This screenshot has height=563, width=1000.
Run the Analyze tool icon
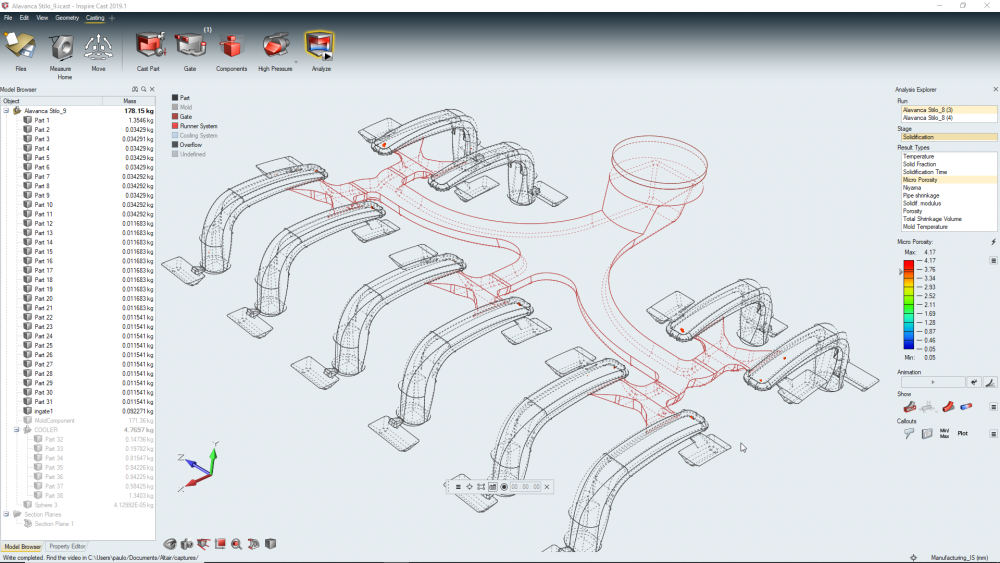click(x=320, y=46)
